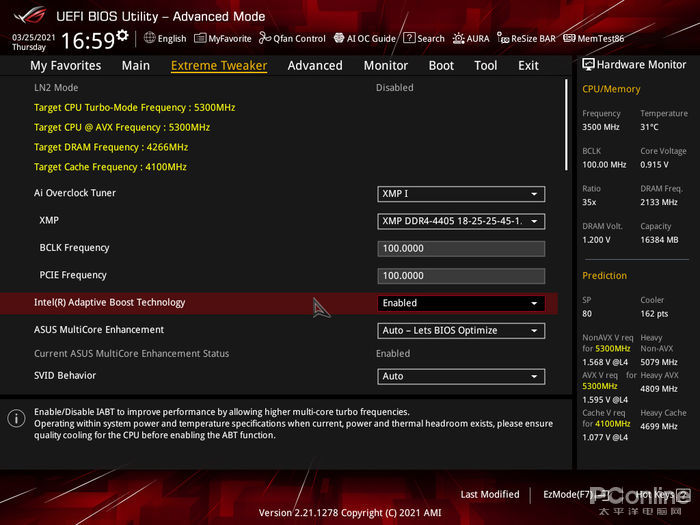
Task: Click the SP 80 prediction value
Action: [587, 313]
